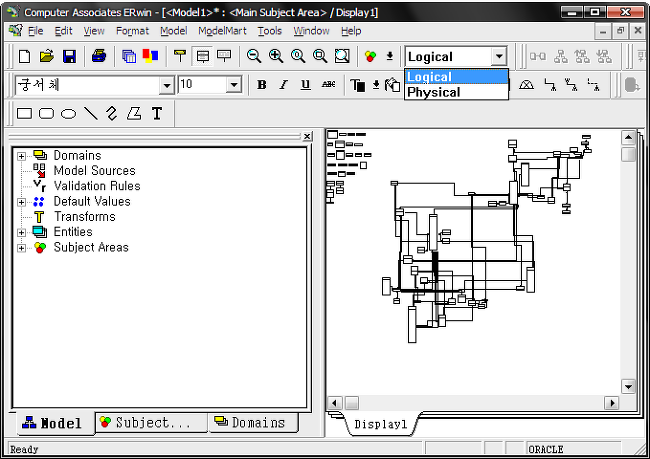Click the paint bucket fill color icon

pos(392,85)
